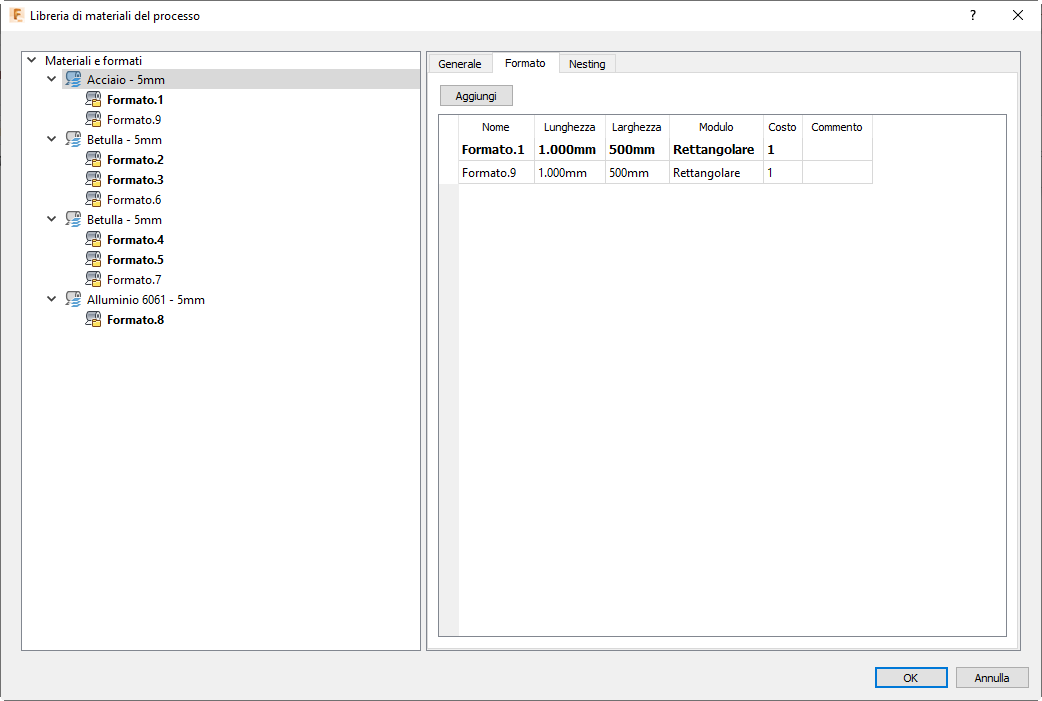Collapse the Alluminio 6061 - 5mm node
1042x701 pixels.
[x=51, y=299]
